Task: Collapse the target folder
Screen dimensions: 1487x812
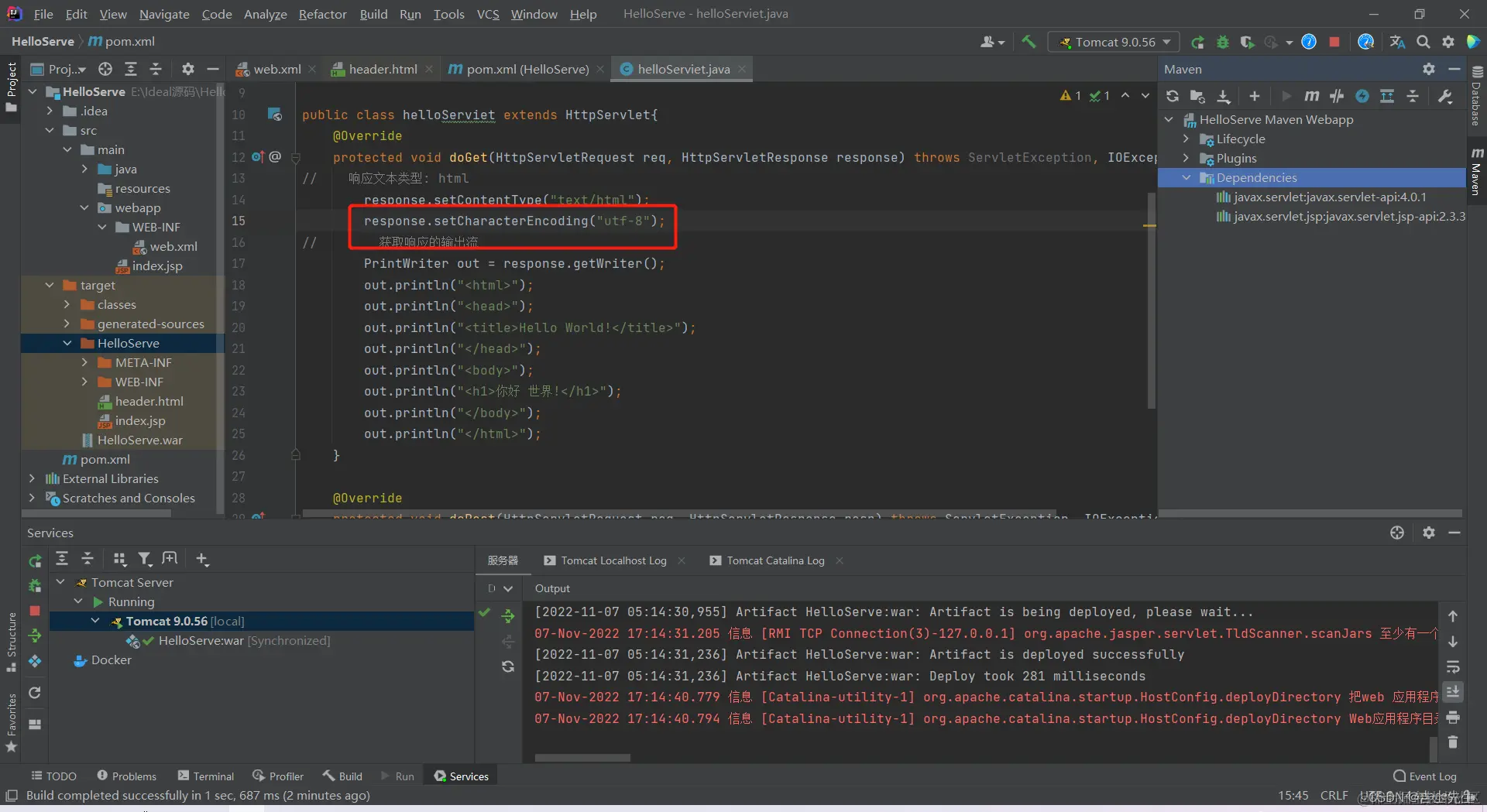Action: [x=50, y=285]
